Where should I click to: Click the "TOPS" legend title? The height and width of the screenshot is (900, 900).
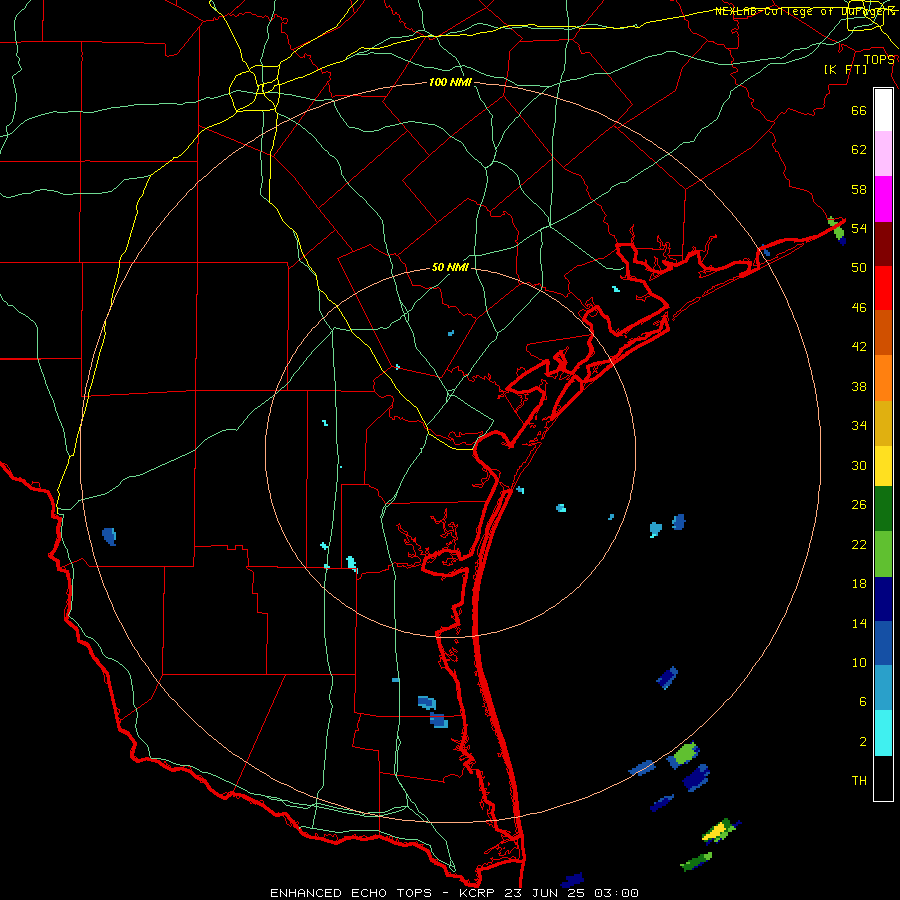pos(879,60)
